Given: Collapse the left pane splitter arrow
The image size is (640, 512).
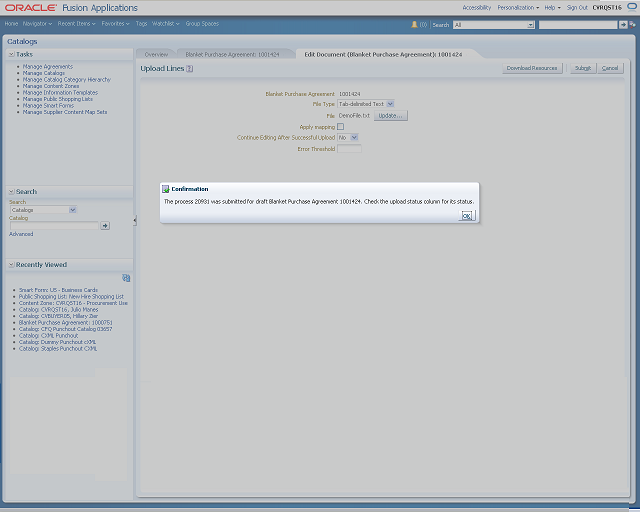Looking at the screenshot, I should (x=135, y=220).
